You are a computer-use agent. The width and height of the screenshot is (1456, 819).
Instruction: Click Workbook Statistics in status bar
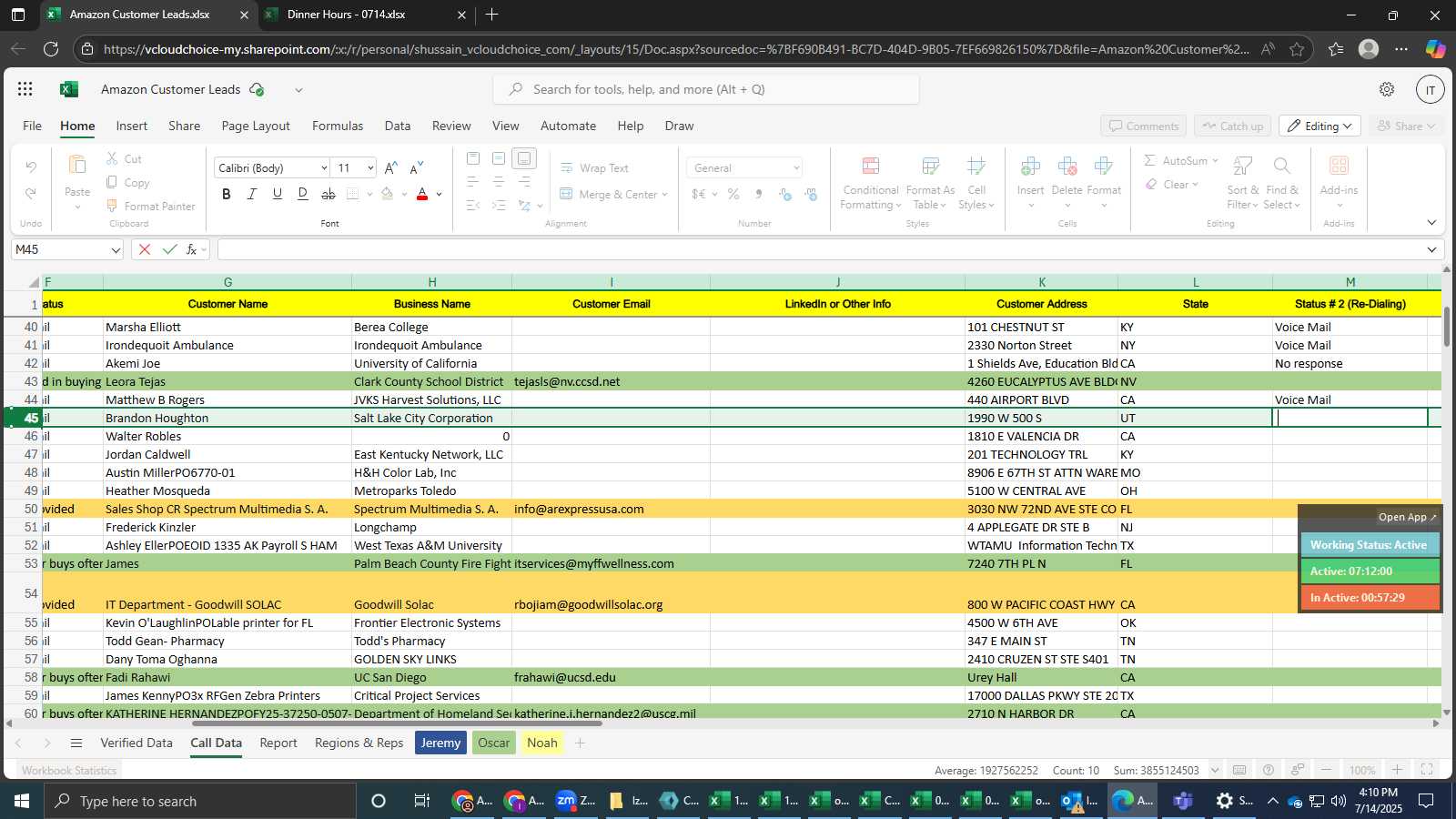coord(69,770)
